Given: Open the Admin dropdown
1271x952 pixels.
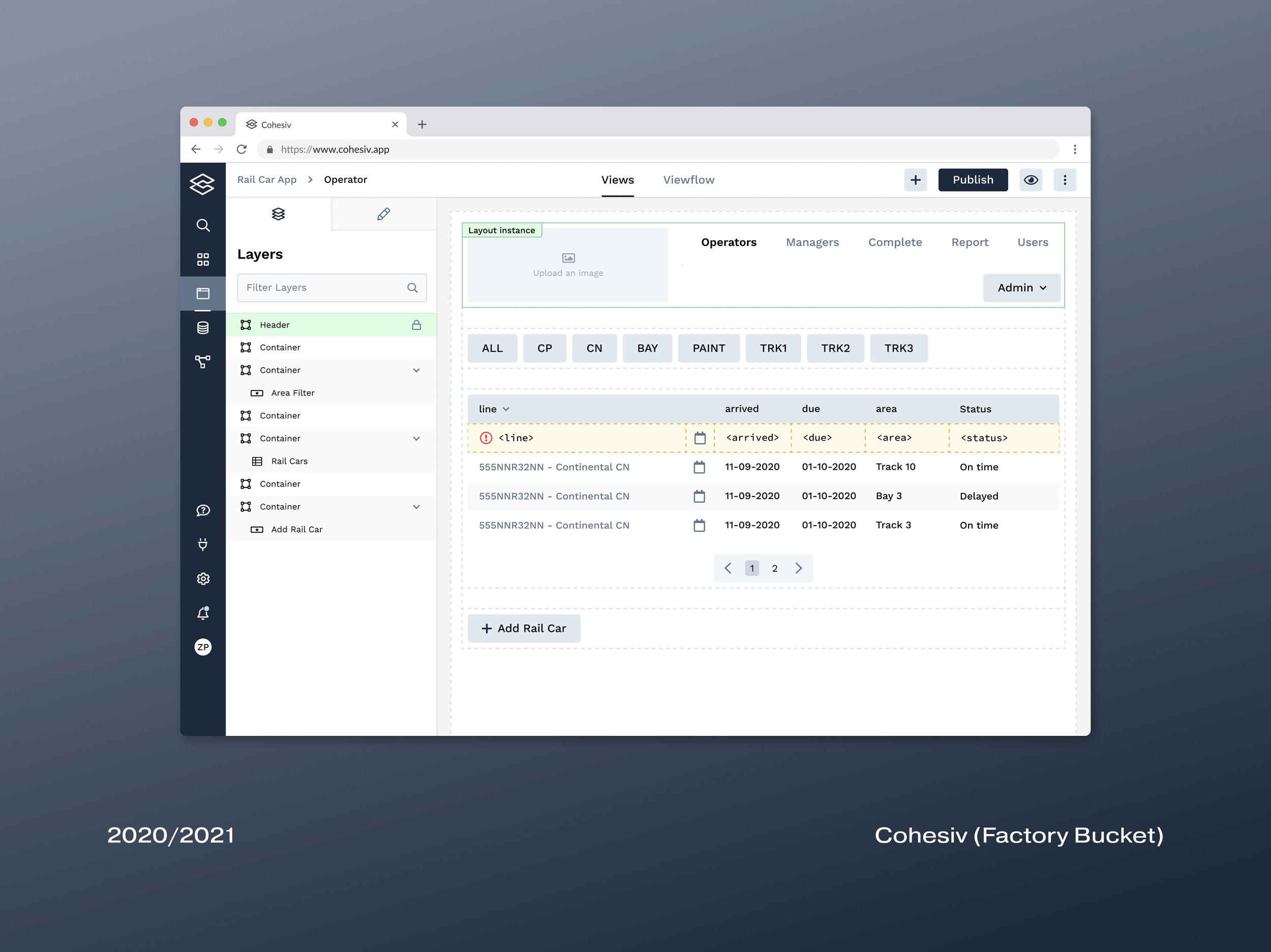Looking at the screenshot, I should (1021, 288).
